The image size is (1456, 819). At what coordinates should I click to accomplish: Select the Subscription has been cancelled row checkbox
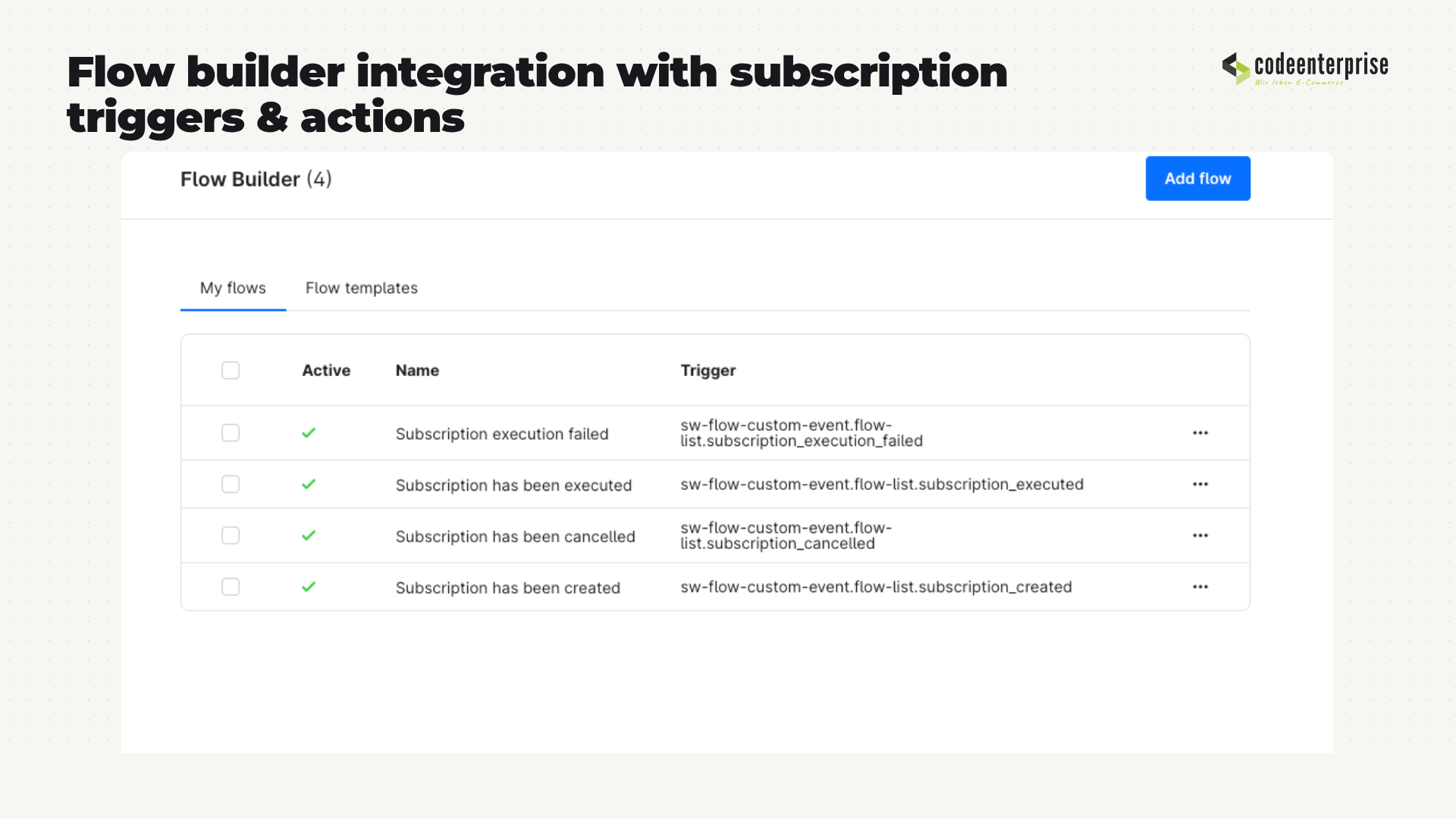pos(231,535)
